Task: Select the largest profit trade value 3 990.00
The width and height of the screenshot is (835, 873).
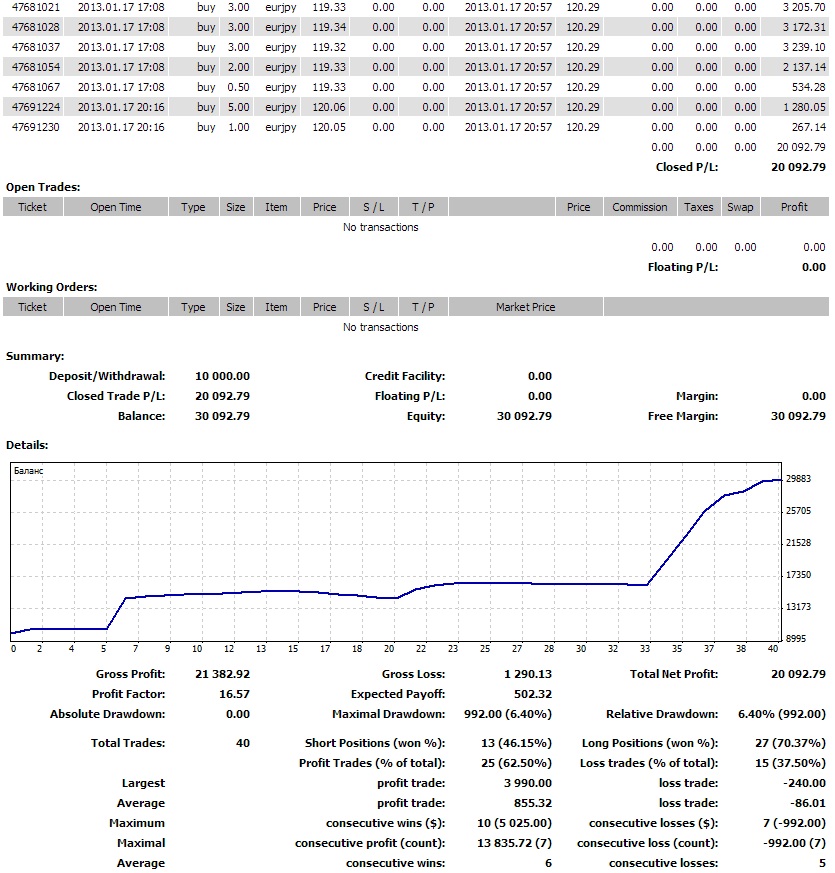Action: tap(528, 783)
